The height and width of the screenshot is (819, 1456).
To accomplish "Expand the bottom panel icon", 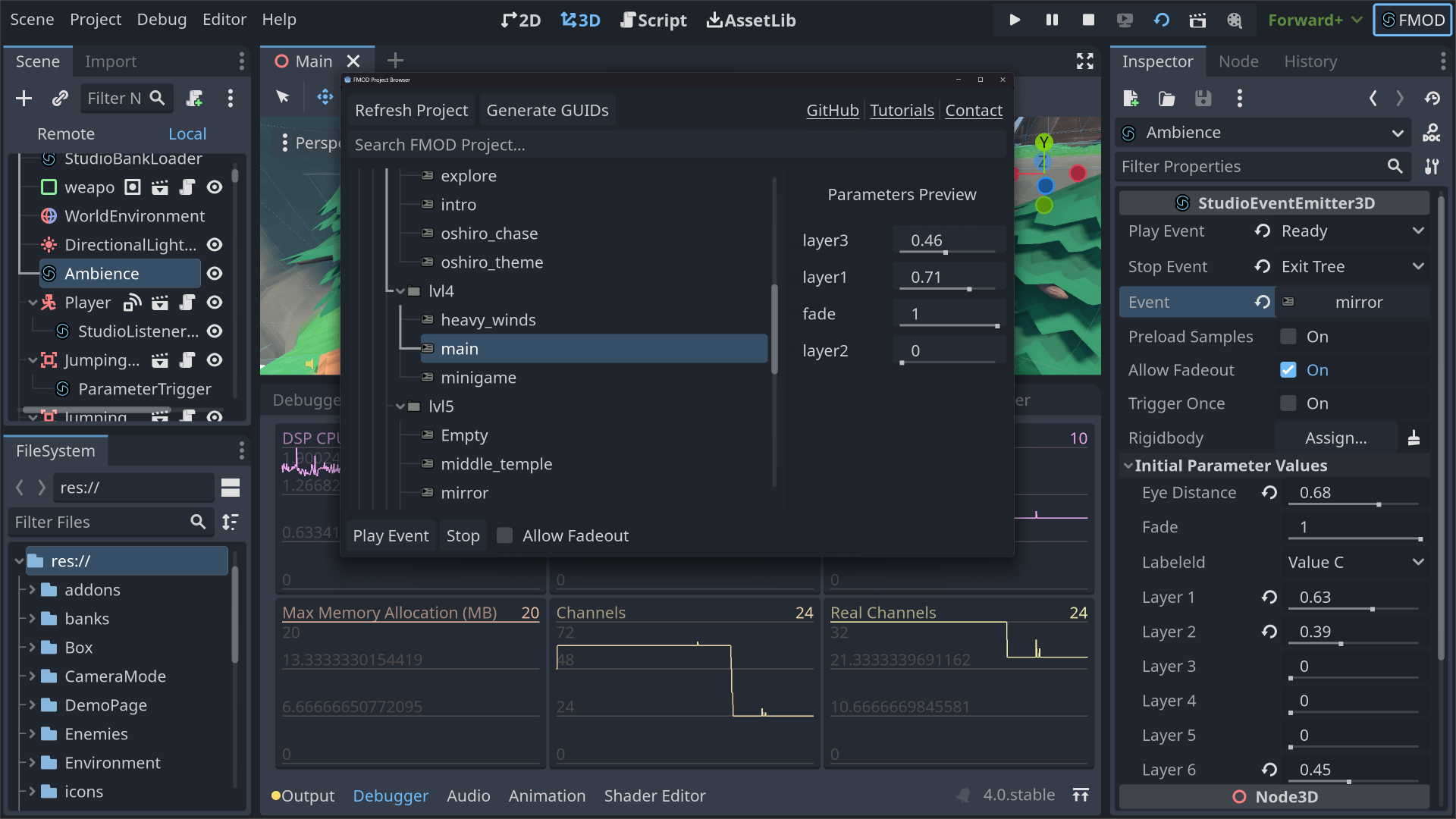I will [x=1081, y=795].
